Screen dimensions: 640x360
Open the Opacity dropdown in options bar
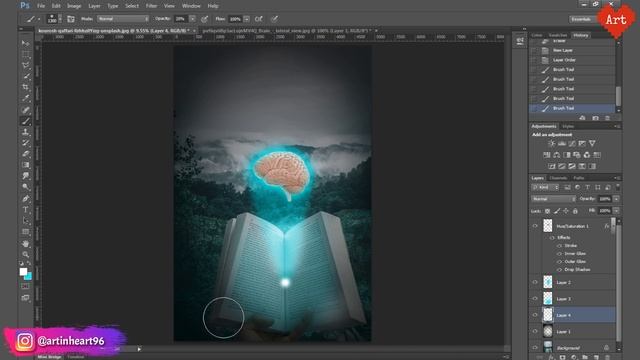click(x=192, y=19)
